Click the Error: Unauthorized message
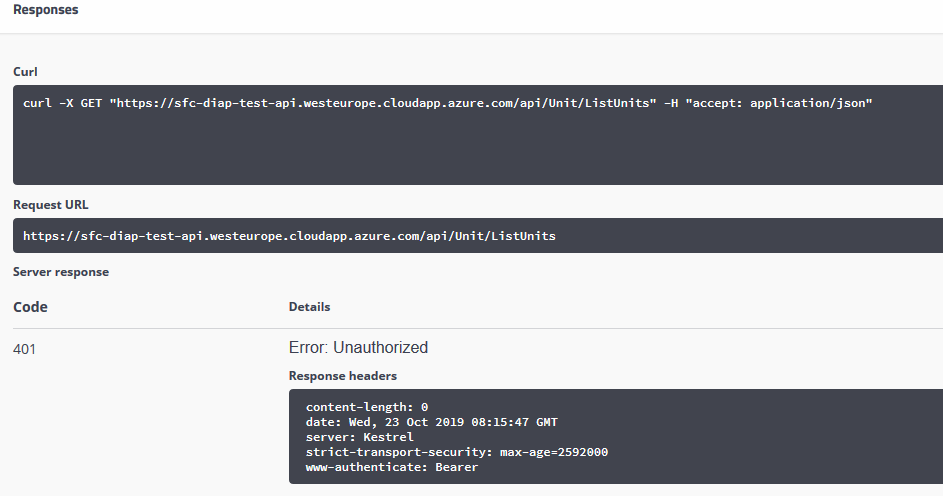 358,348
